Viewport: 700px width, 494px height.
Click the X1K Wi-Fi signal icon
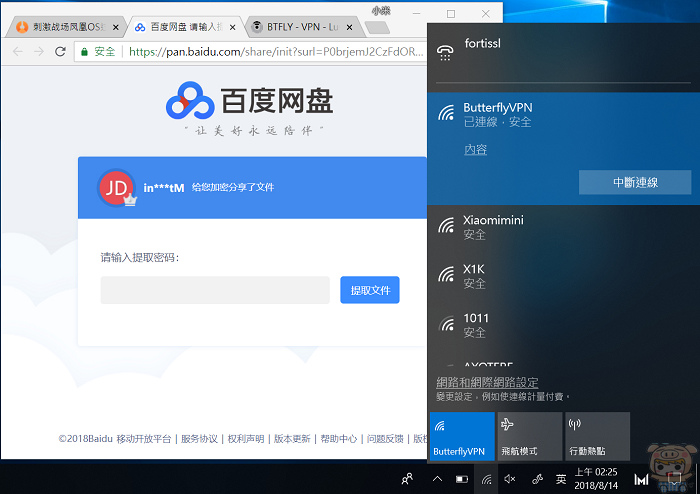point(446,274)
